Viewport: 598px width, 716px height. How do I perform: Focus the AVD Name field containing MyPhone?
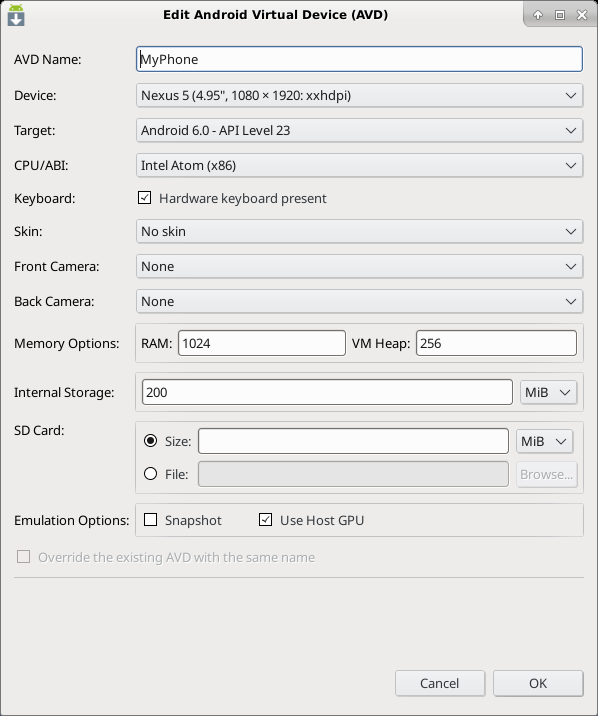point(359,59)
